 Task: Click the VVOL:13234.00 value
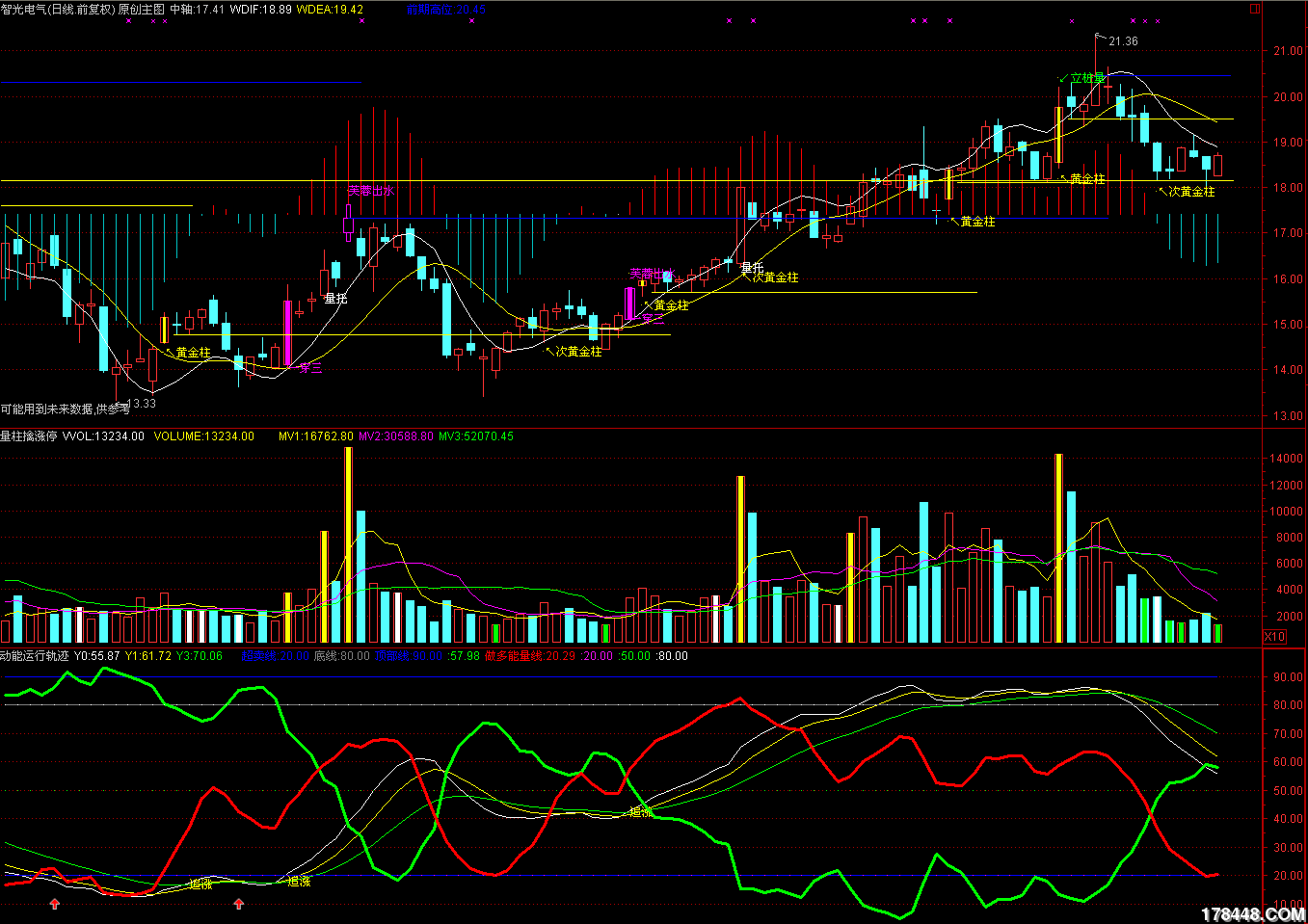[x=103, y=436]
